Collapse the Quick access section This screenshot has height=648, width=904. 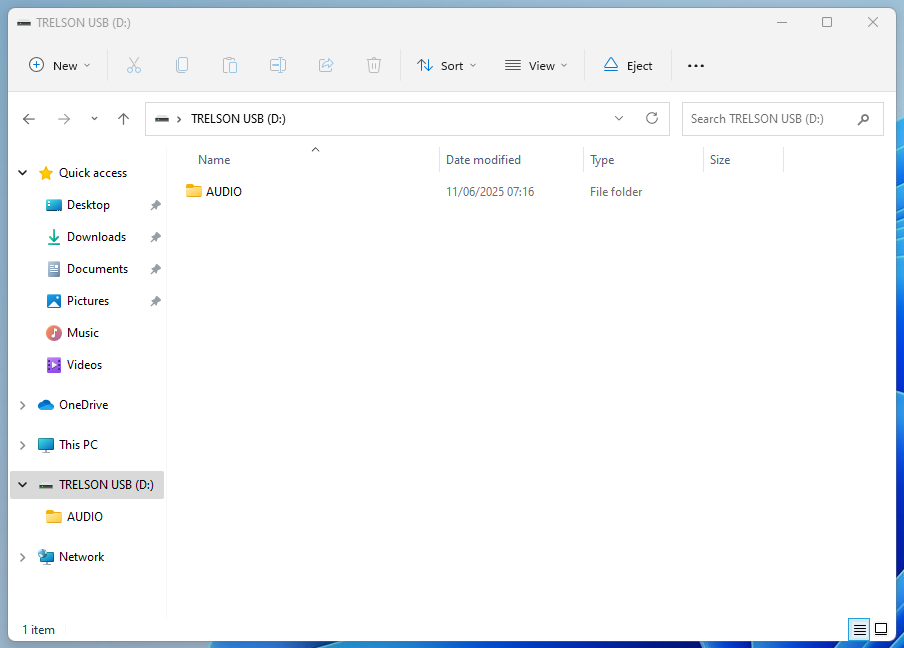pos(22,173)
